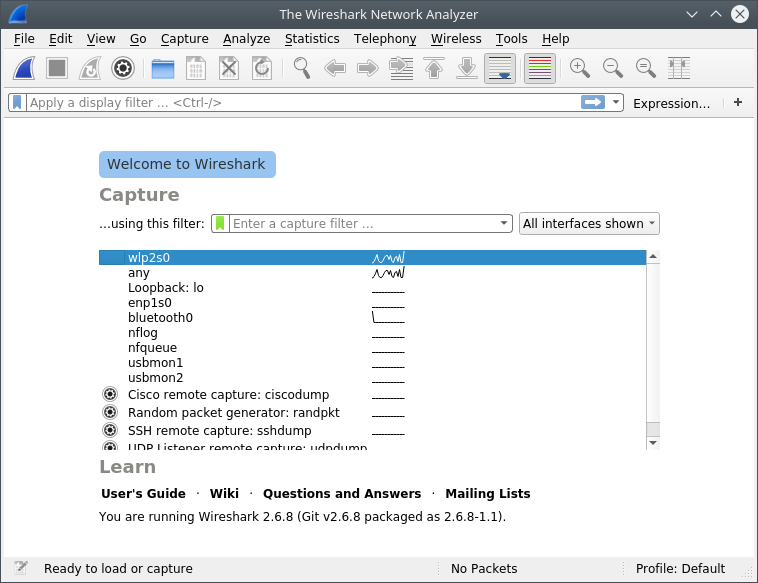This screenshot has height=583, width=758.
Task: Select the nfqueue interface
Action: click(372, 348)
